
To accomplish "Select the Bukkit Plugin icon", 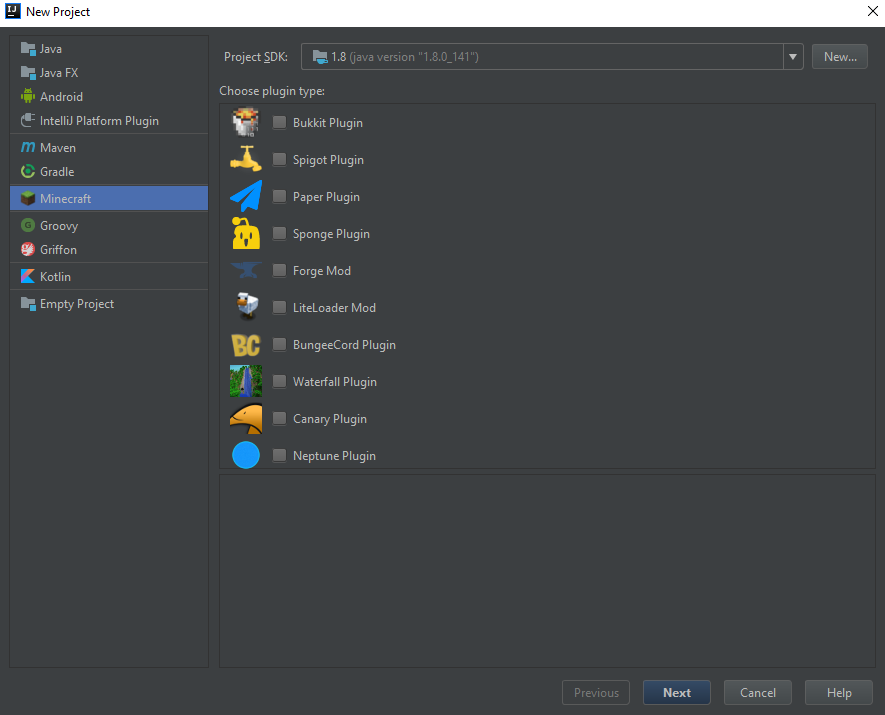I will coord(245,122).
